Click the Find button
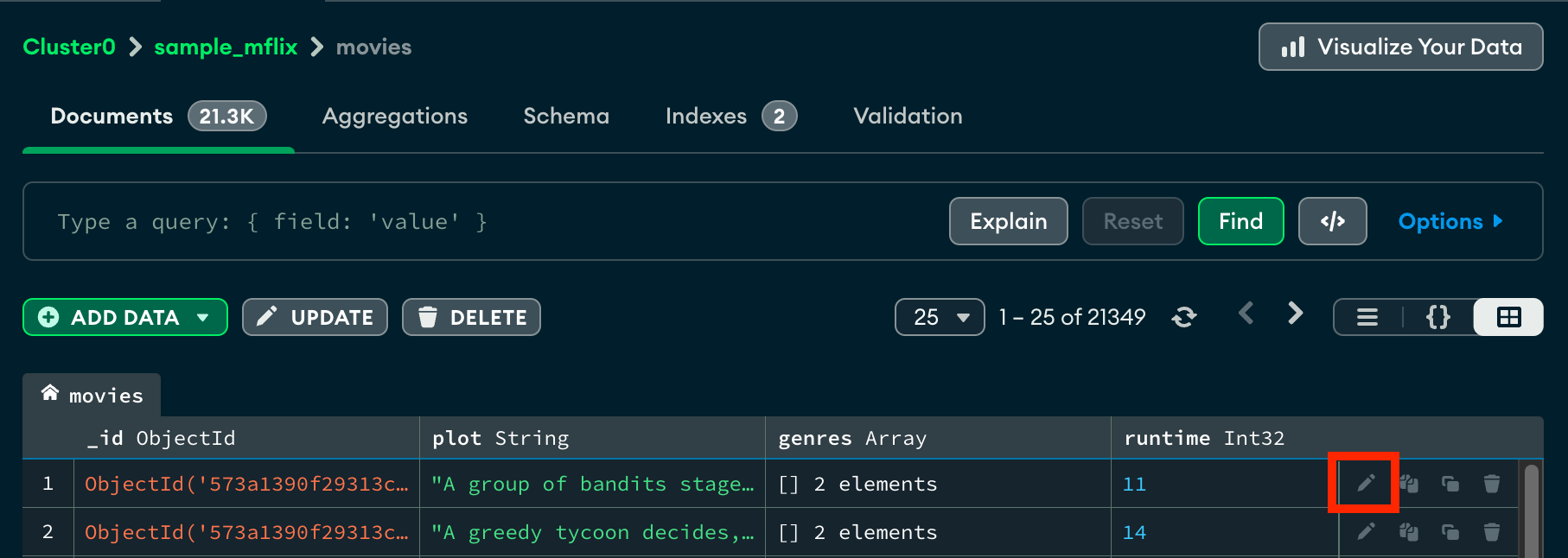Image resolution: width=1568 pixels, height=558 pixels. tap(1240, 221)
